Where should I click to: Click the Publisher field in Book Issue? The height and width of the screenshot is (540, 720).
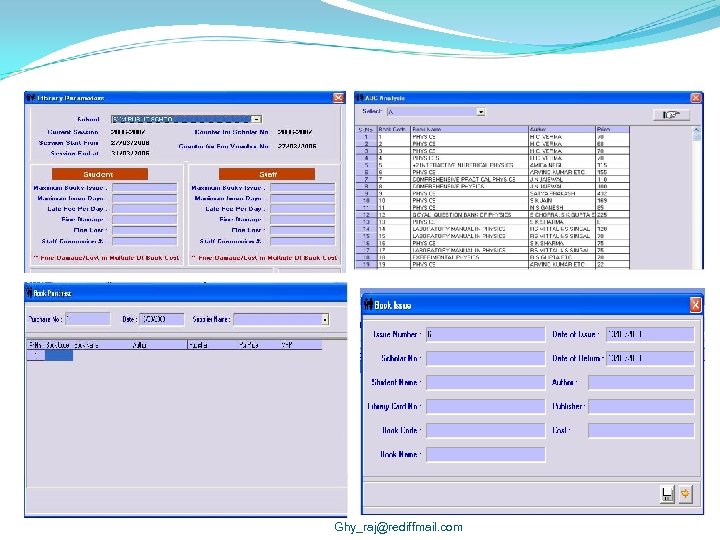point(641,406)
